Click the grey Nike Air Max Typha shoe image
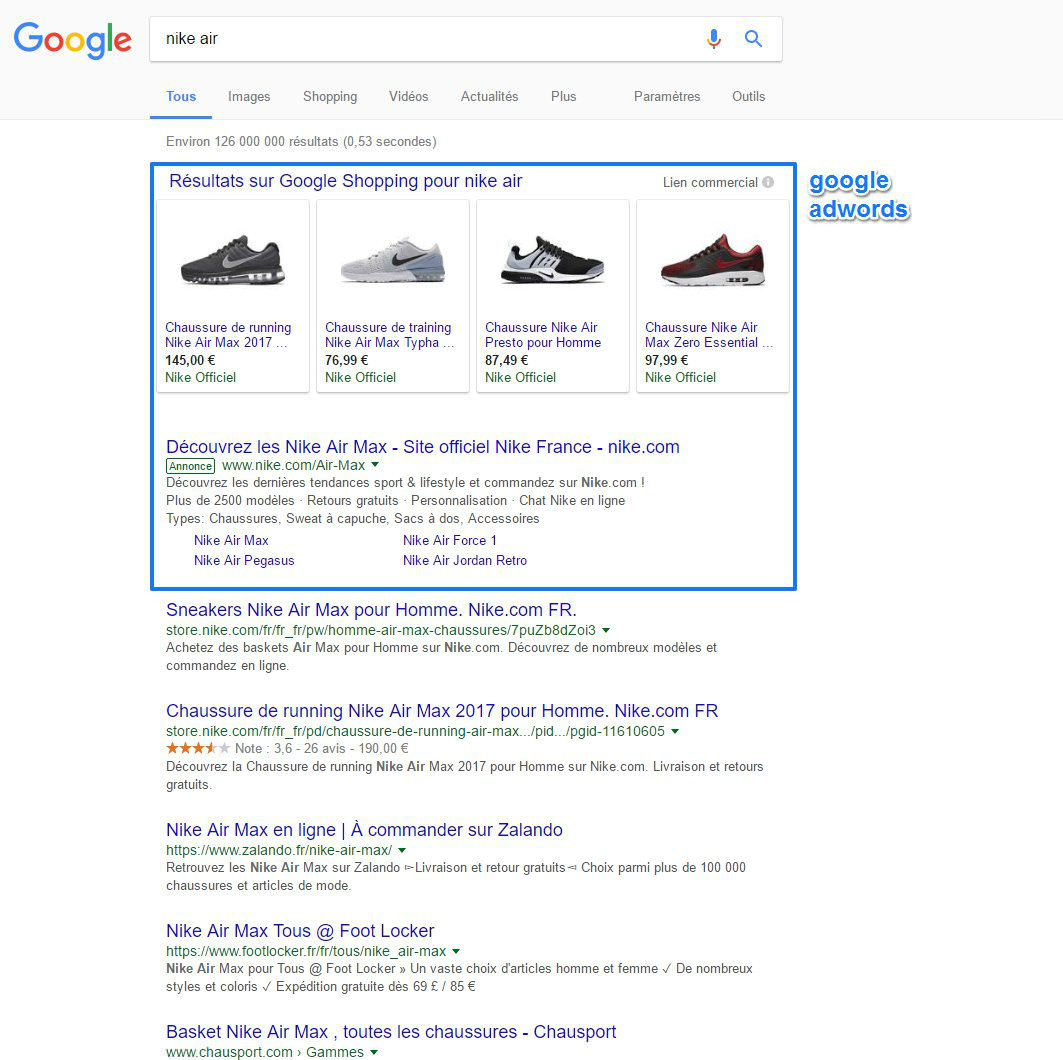Viewport: 1063px width, 1060px height. pos(393,260)
